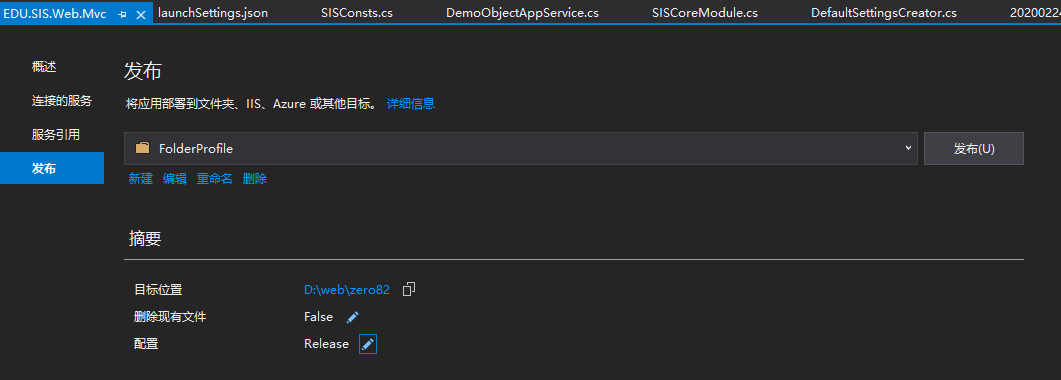This screenshot has width=1061, height=380.
Task: Open the DemoObjectAppService.cs tab
Action: [x=522, y=13]
